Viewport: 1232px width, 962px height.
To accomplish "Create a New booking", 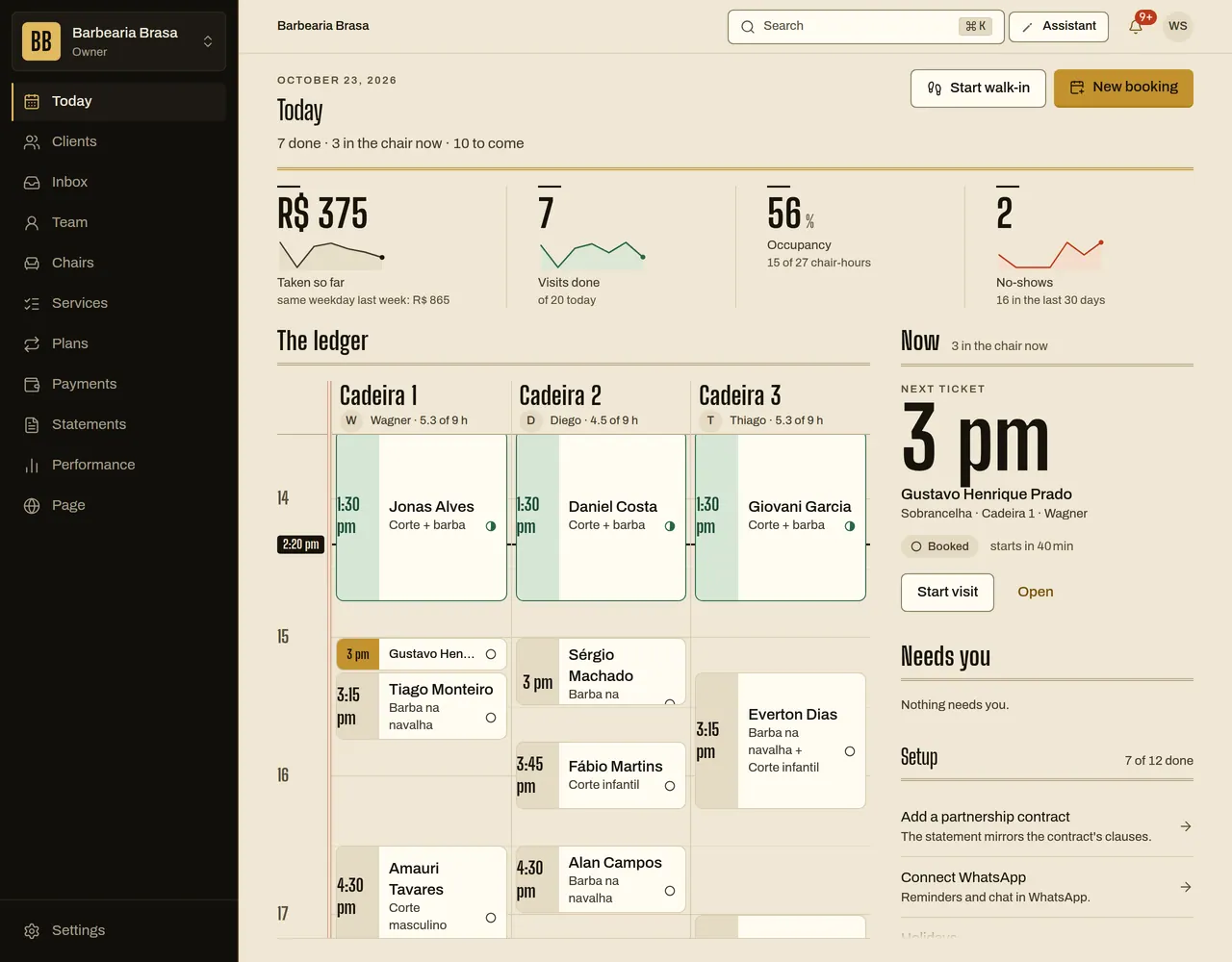I will [1123, 88].
